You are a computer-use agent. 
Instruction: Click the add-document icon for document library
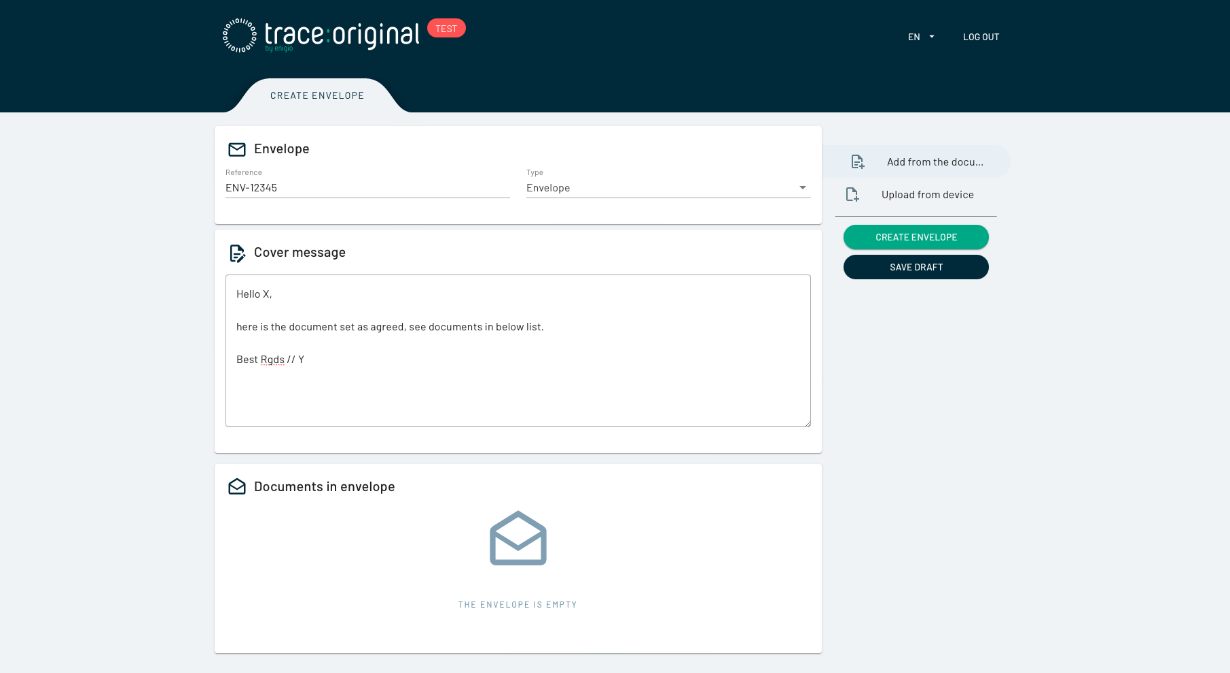857,162
